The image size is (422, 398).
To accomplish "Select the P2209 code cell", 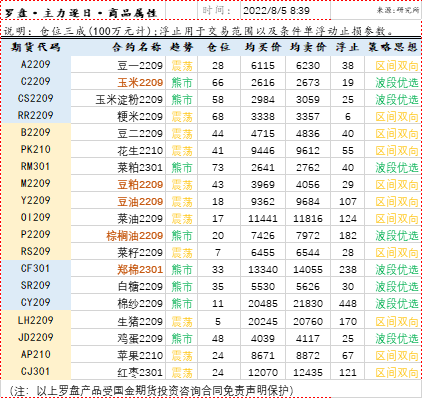I will (x=36, y=234).
